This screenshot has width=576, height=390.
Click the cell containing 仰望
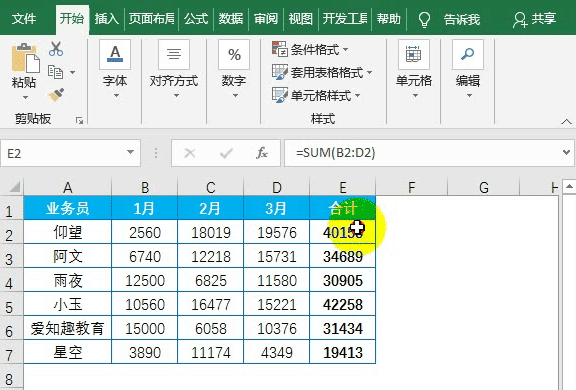click(68, 232)
